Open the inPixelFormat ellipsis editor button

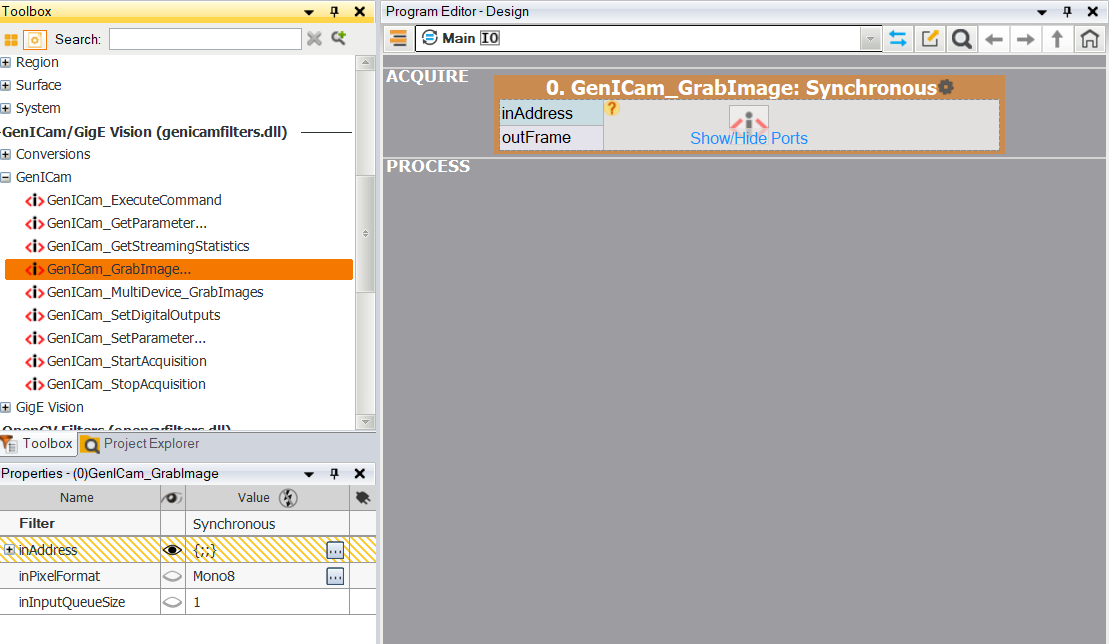pos(335,576)
